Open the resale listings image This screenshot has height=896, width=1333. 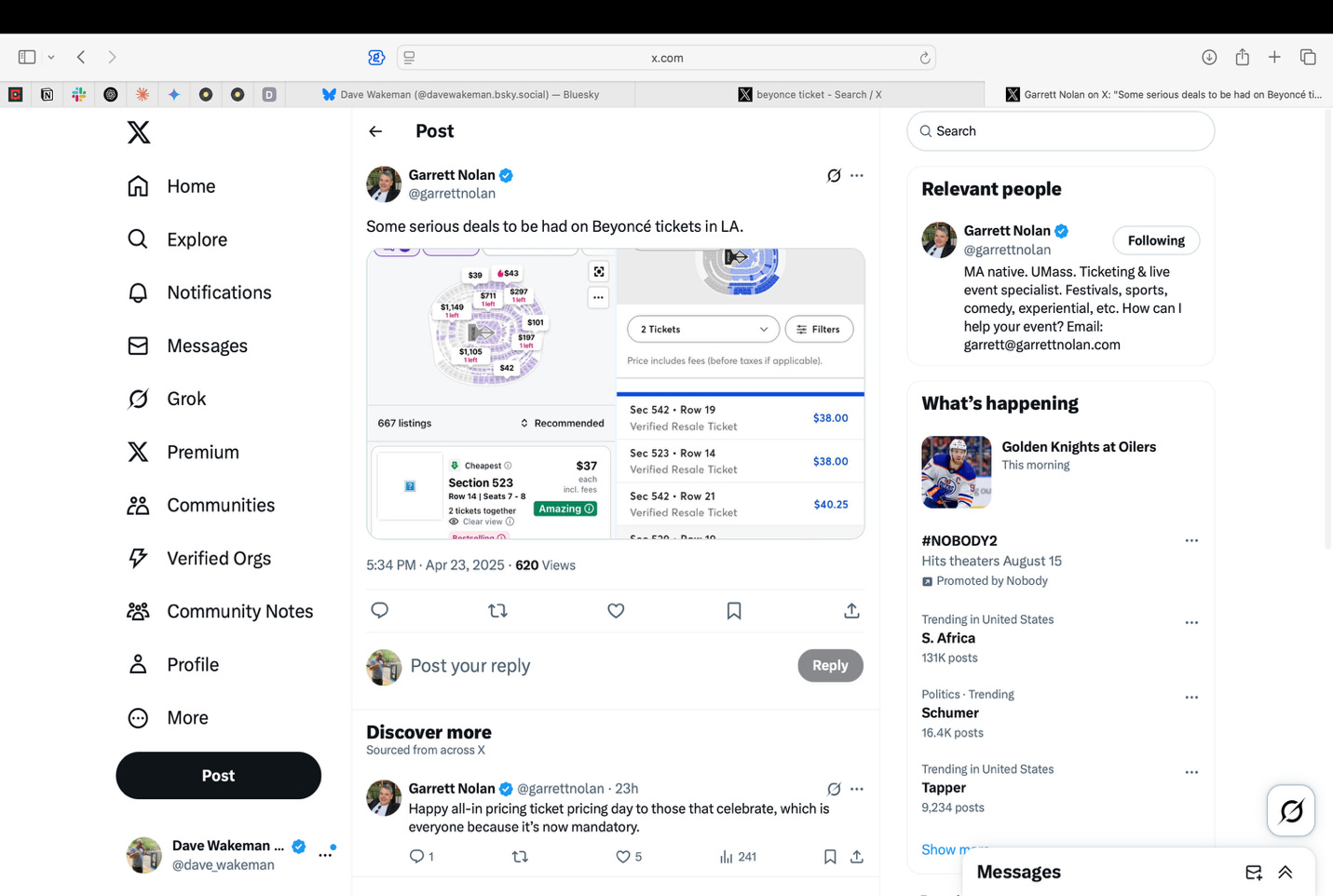point(741,394)
